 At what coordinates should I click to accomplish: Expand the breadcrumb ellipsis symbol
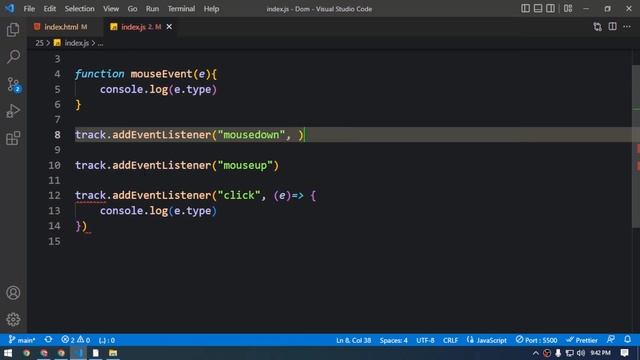[100, 43]
